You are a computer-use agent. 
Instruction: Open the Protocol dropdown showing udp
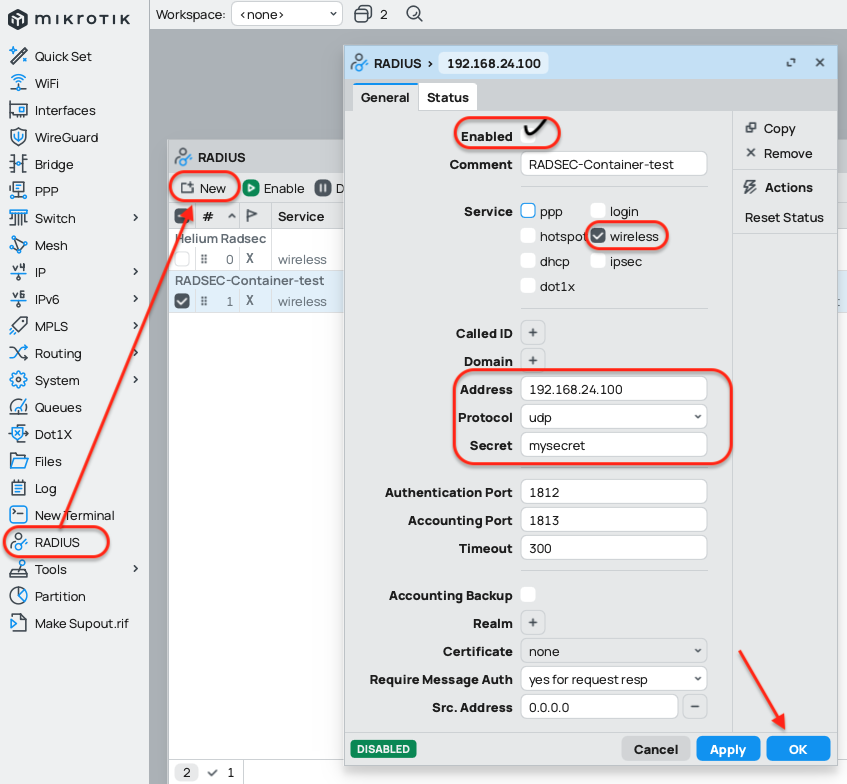[x=613, y=417]
